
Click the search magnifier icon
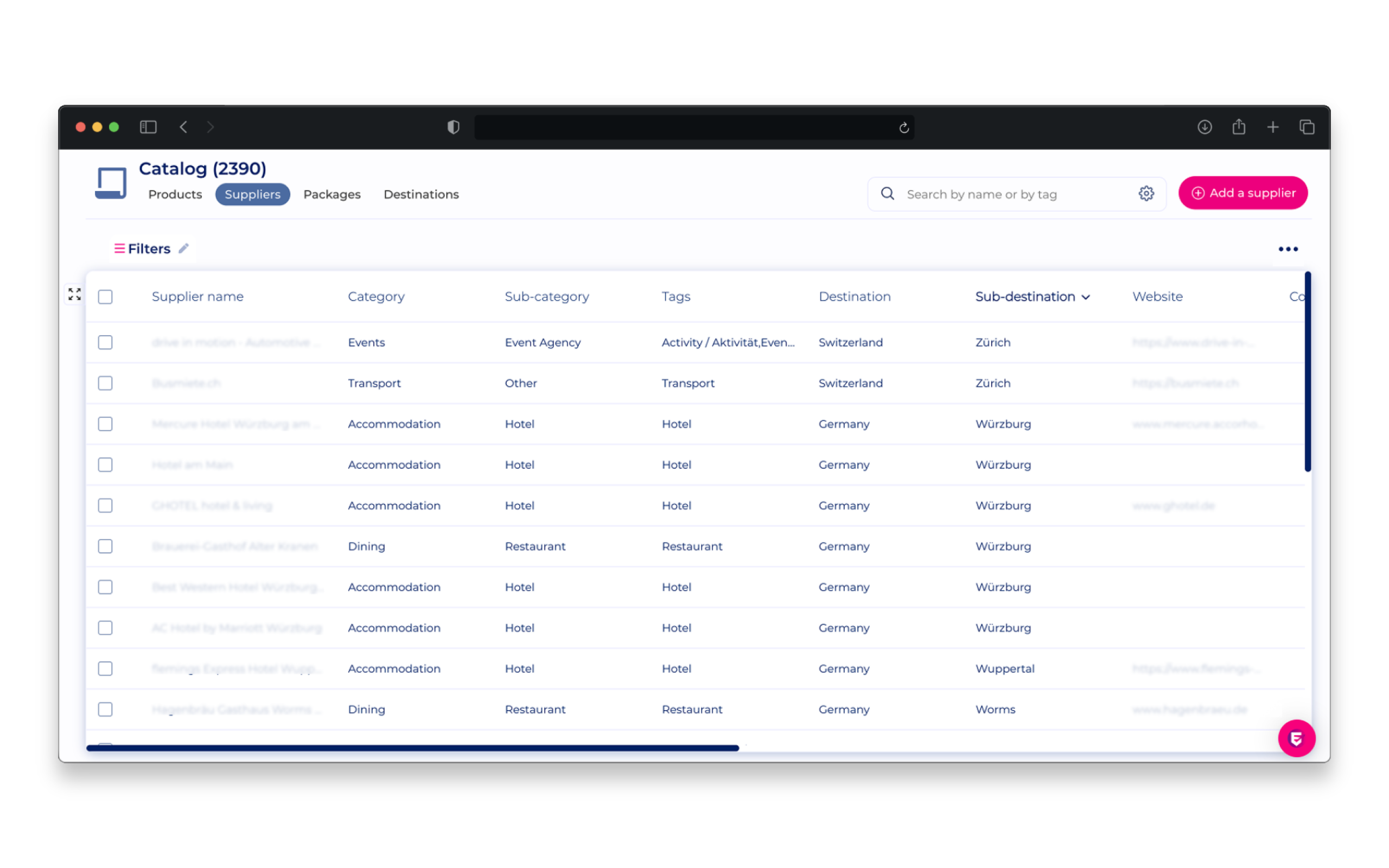tap(887, 194)
